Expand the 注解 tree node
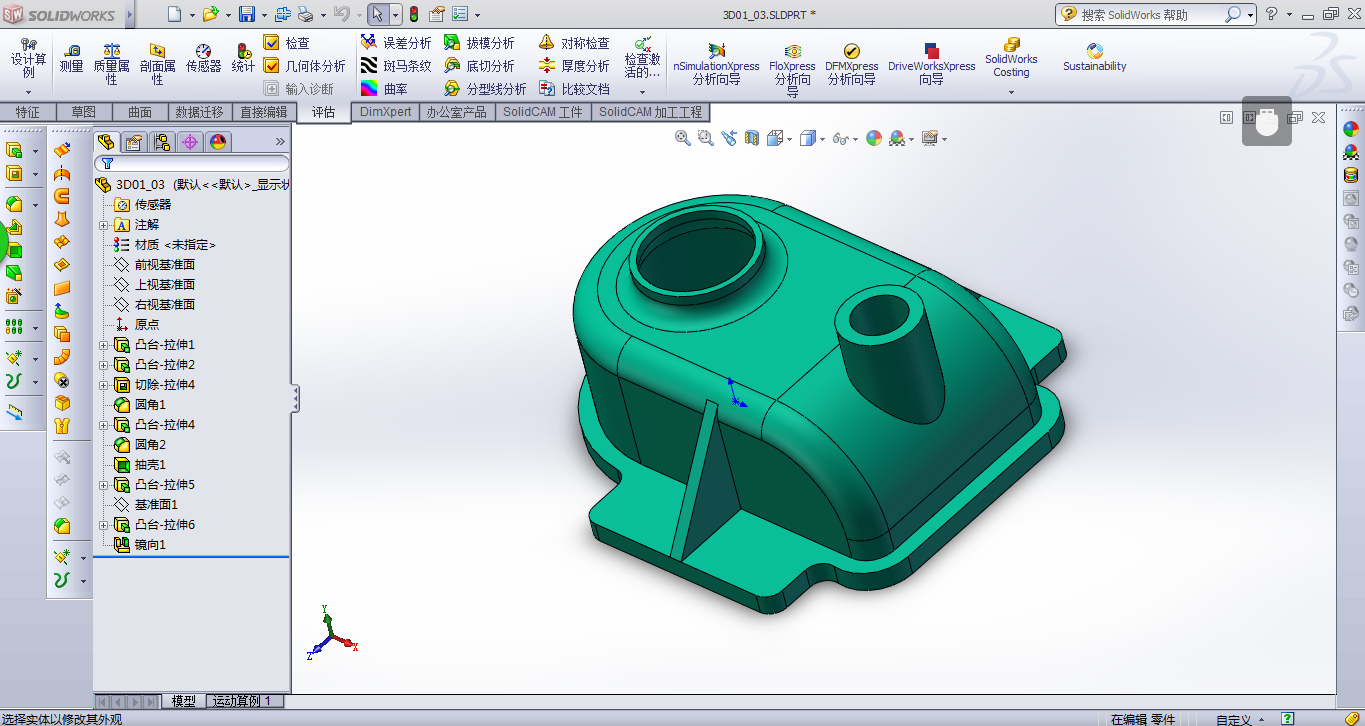Viewport: 1365px width, 726px height. tap(103, 225)
